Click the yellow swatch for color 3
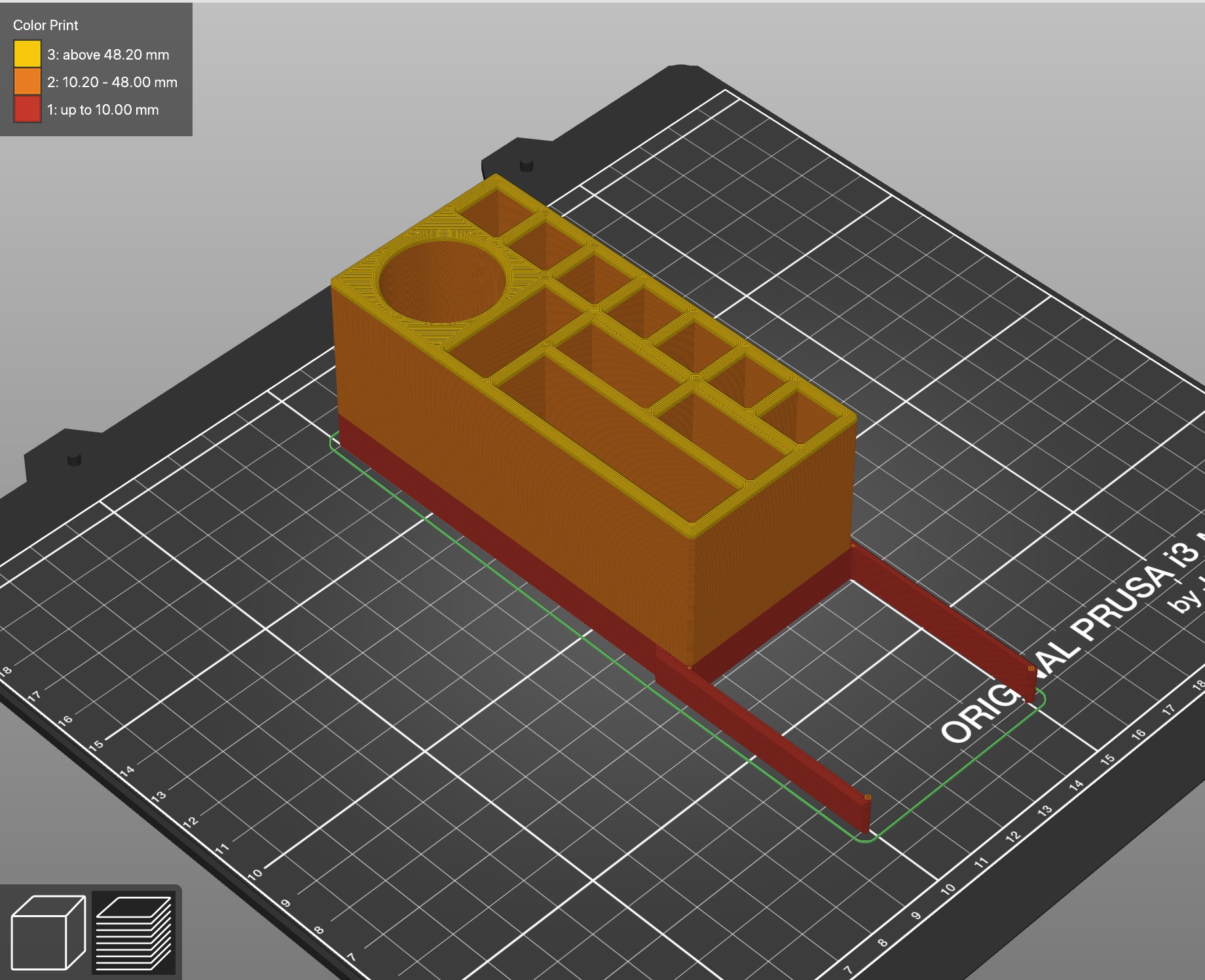 [x=28, y=54]
